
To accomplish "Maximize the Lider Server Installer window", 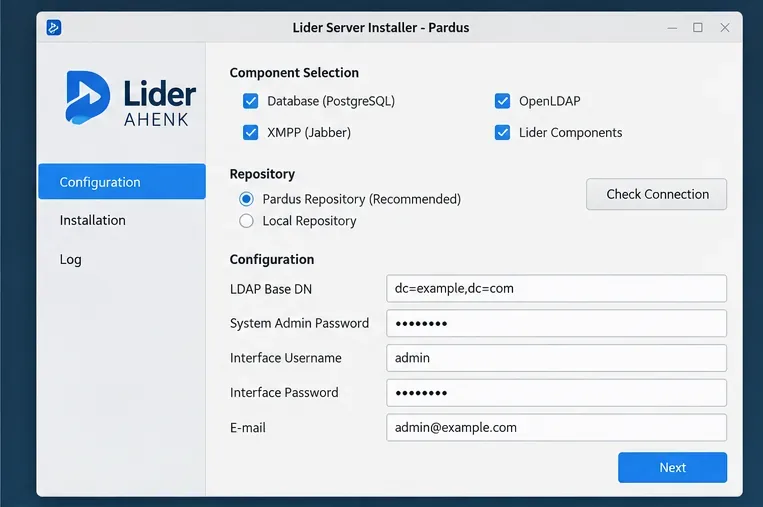I will click(x=698, y=28).
